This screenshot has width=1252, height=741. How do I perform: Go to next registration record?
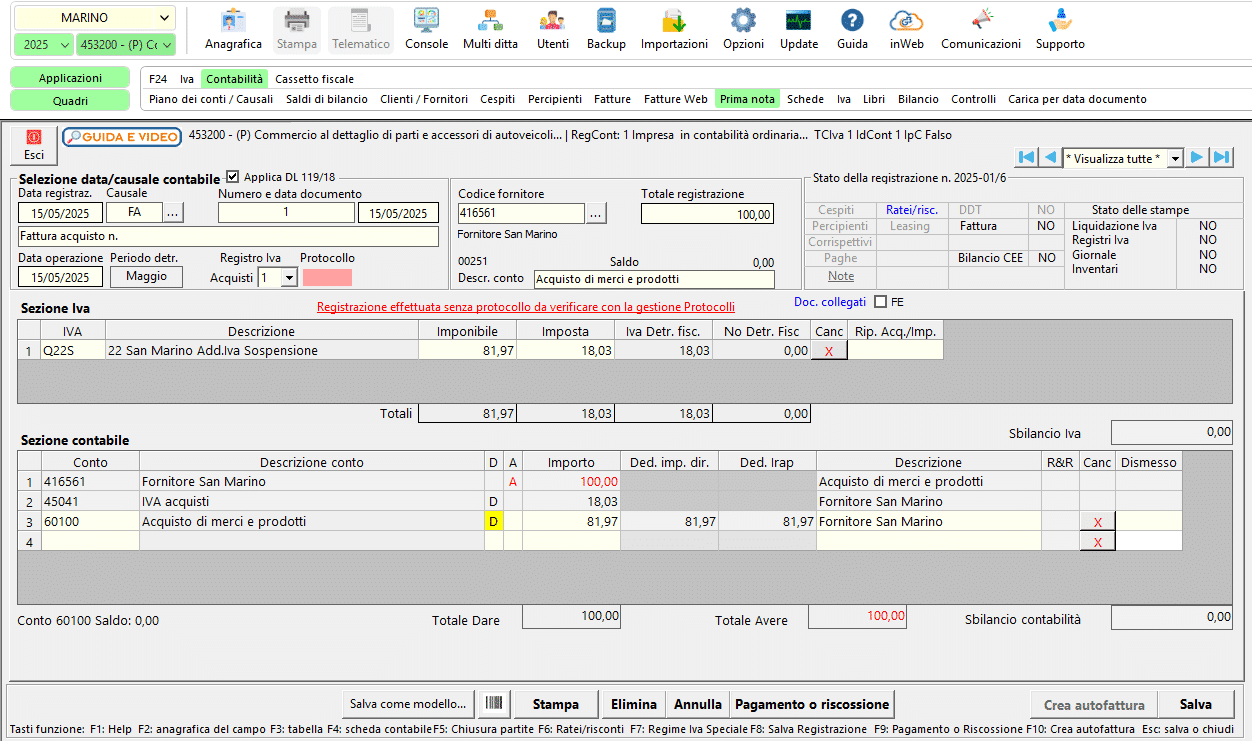click(x=1197, y=157)
